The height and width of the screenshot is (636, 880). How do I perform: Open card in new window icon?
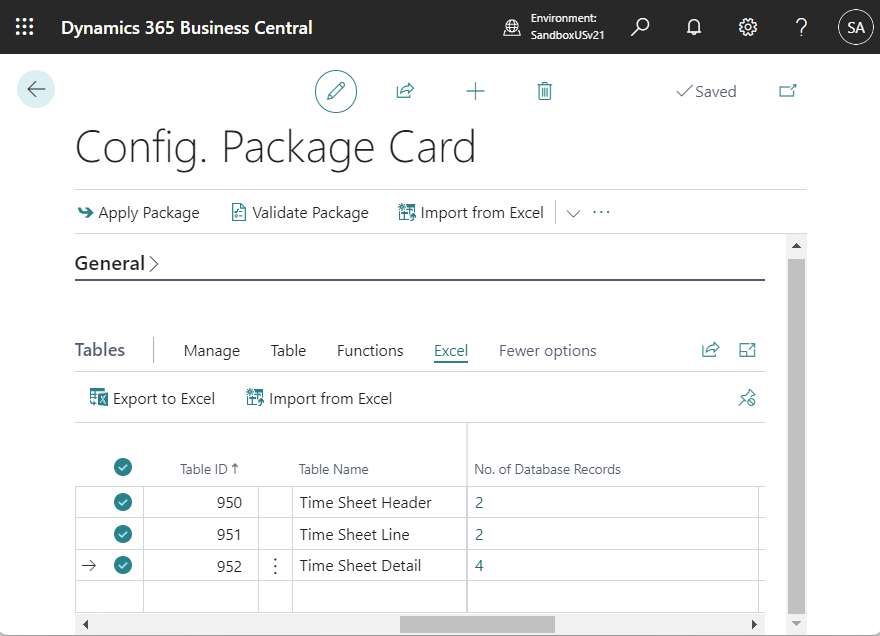point(787,91)
